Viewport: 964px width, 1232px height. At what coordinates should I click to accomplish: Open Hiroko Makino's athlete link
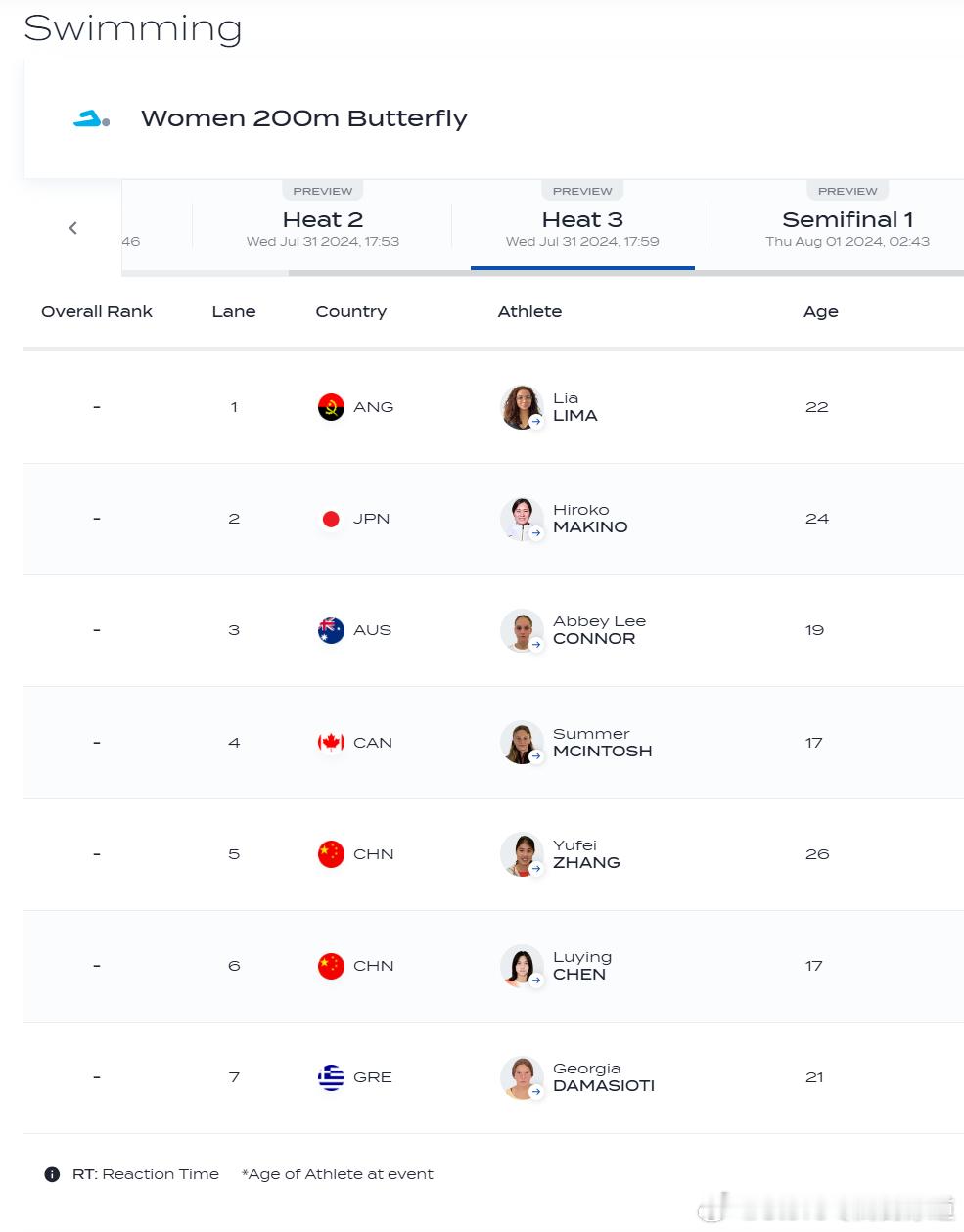click(590, 519)
